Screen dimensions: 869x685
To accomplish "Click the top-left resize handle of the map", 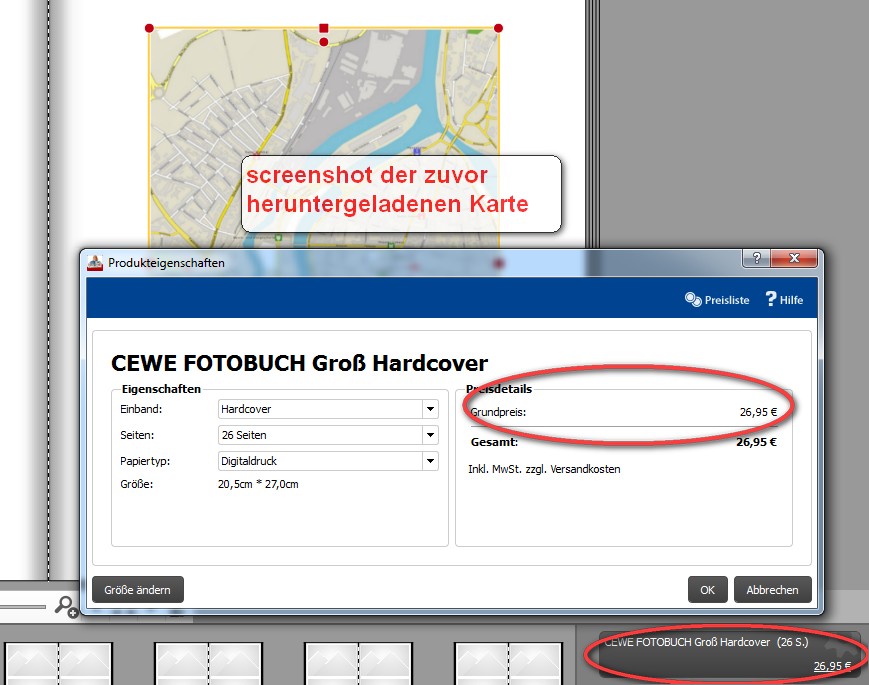I will [x=149, y=28].
